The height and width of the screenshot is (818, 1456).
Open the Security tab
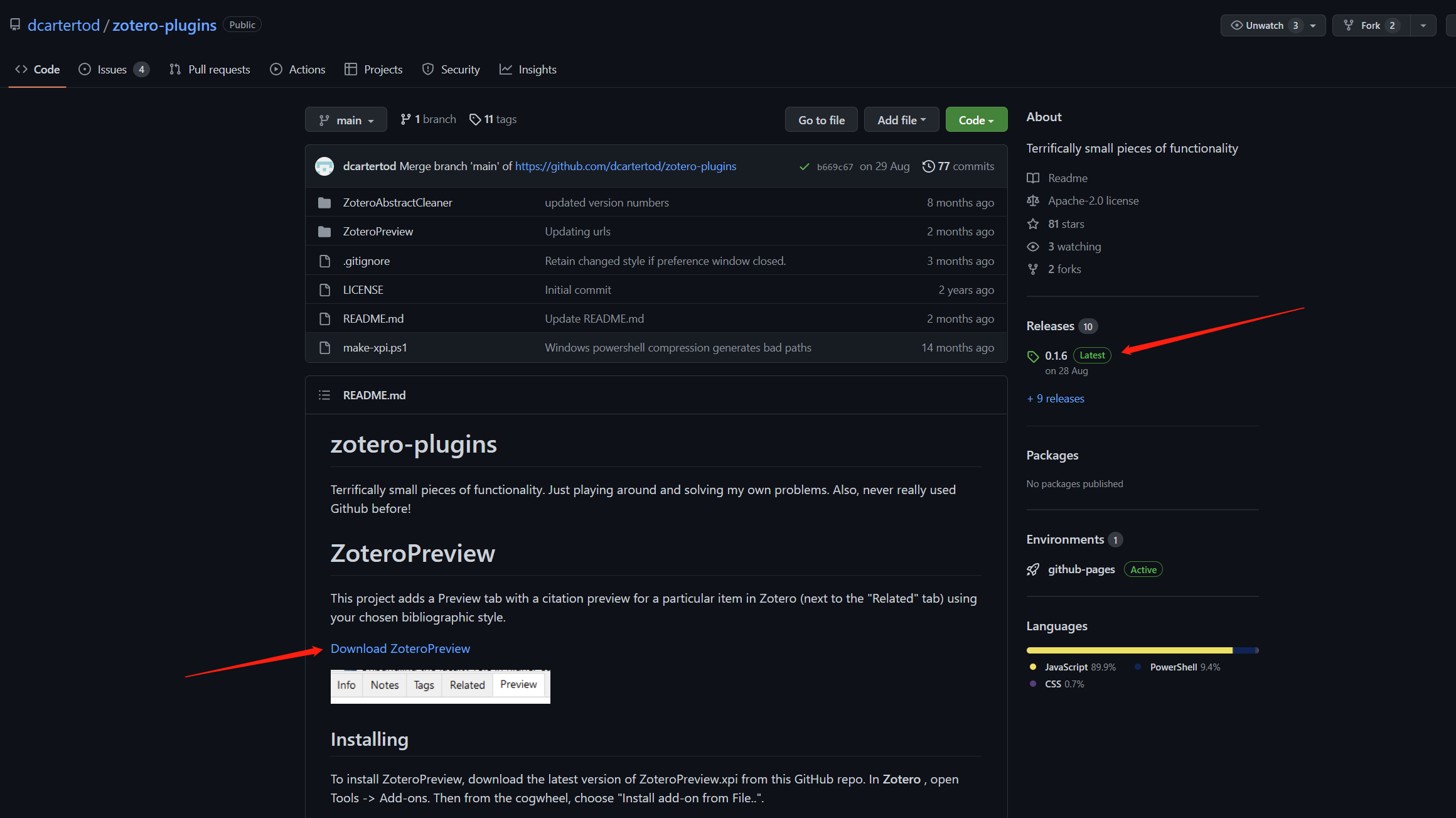[x=451, y=69]
